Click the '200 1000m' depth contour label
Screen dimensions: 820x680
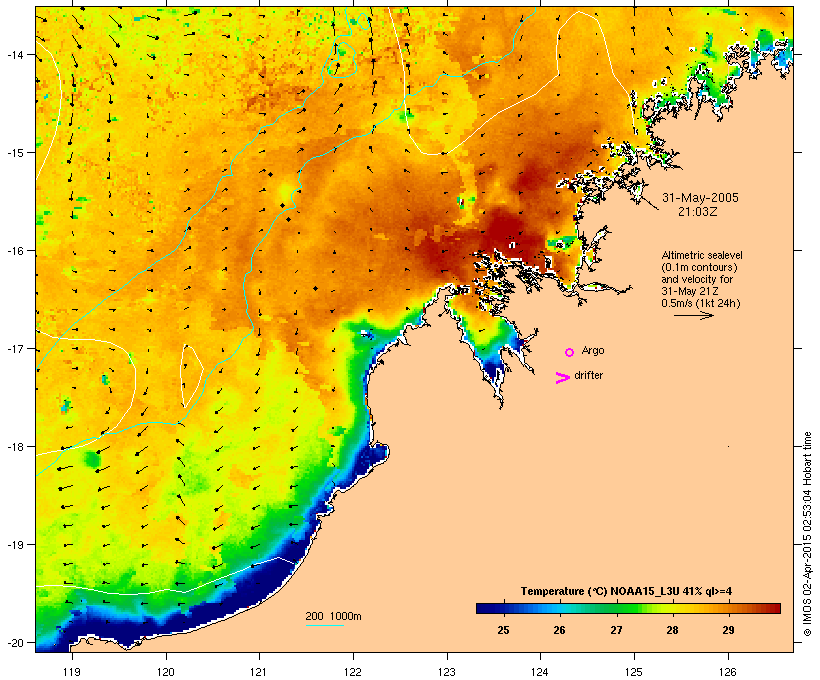click(x=333, y=616)
